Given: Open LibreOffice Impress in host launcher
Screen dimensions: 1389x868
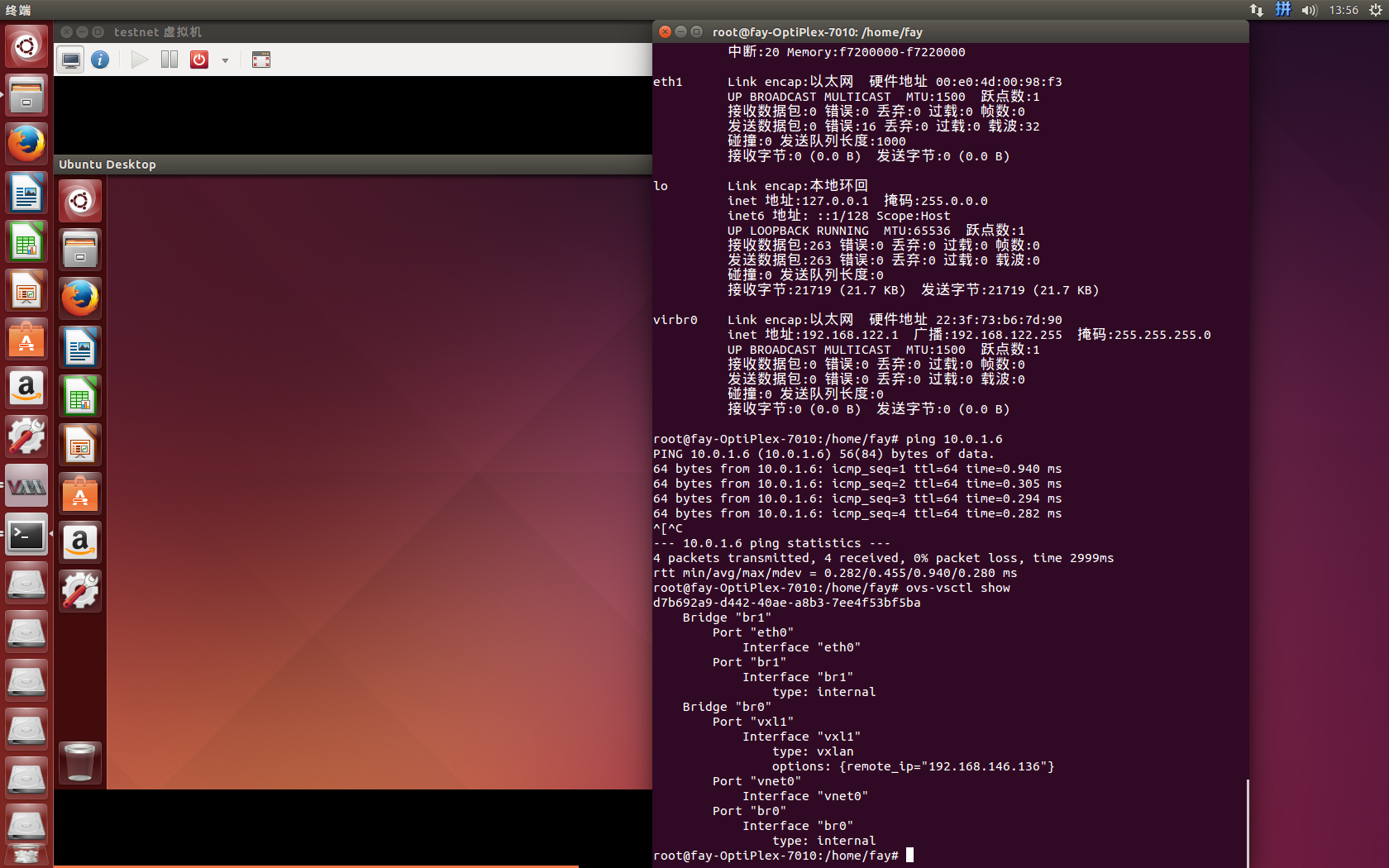Looking at the screenshot, I should click(x=26, y=290).
